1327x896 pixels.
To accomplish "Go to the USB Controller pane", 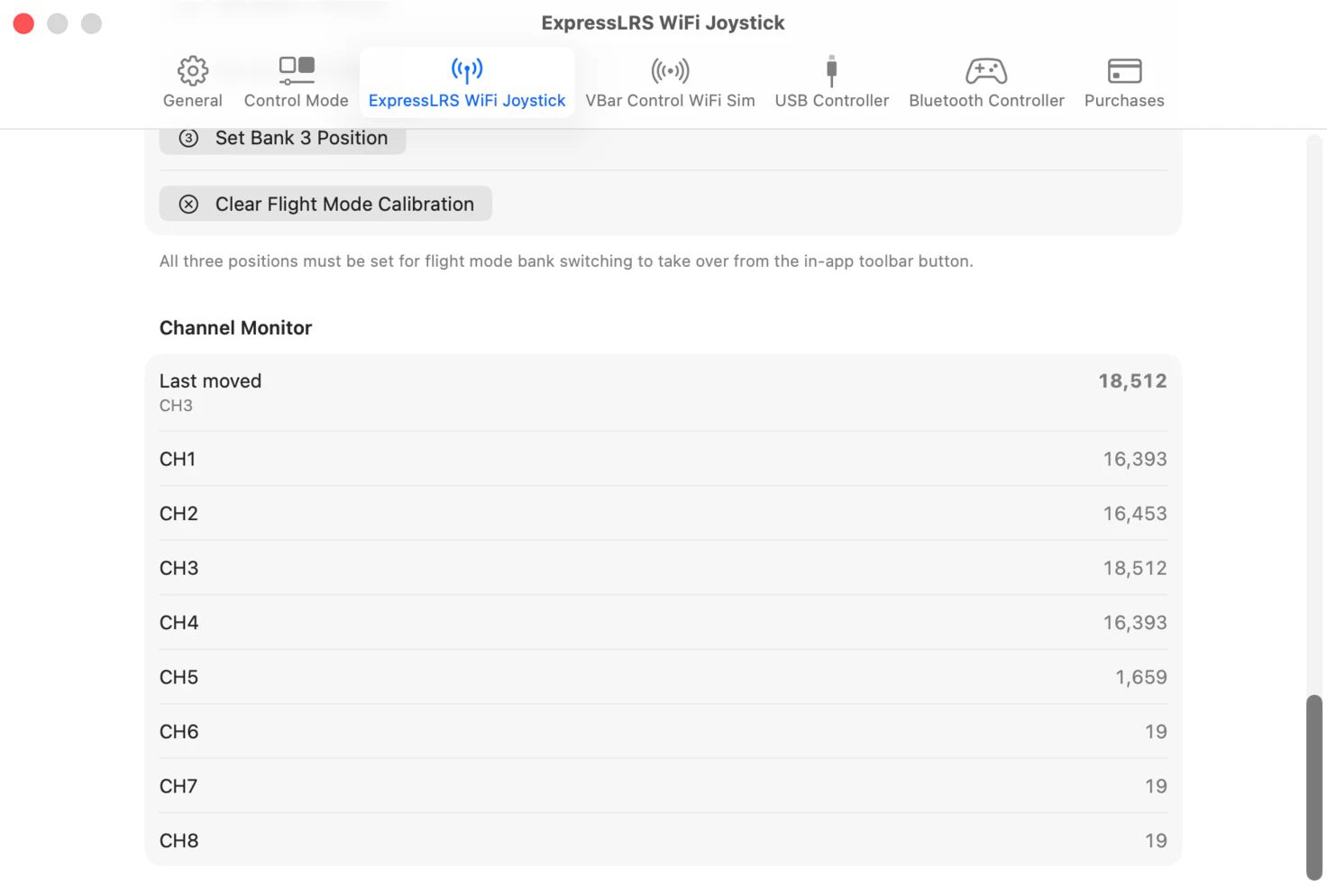I will click(x=831, y=82).
